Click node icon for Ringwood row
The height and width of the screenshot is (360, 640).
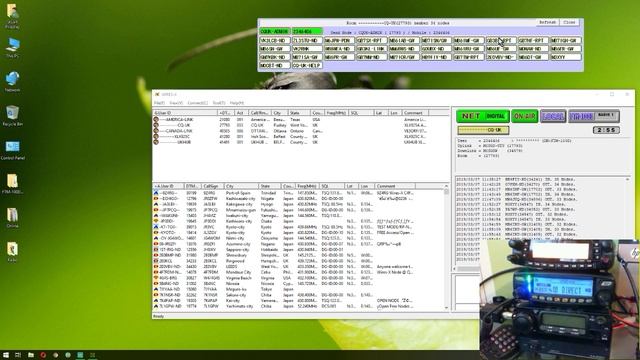click(x=156, y=261)
